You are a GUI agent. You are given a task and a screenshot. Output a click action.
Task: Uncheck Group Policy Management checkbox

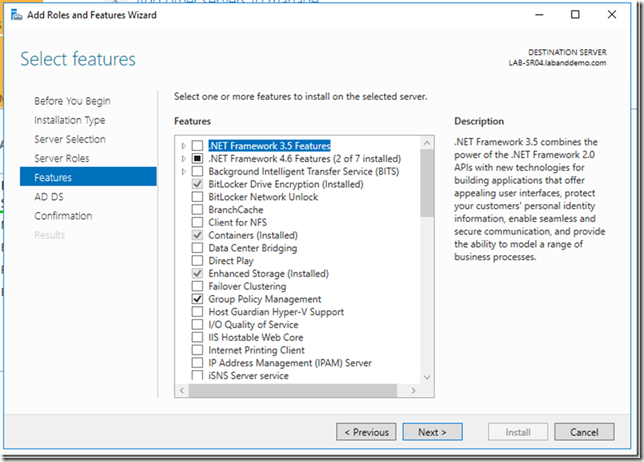[x=198, y=299]
